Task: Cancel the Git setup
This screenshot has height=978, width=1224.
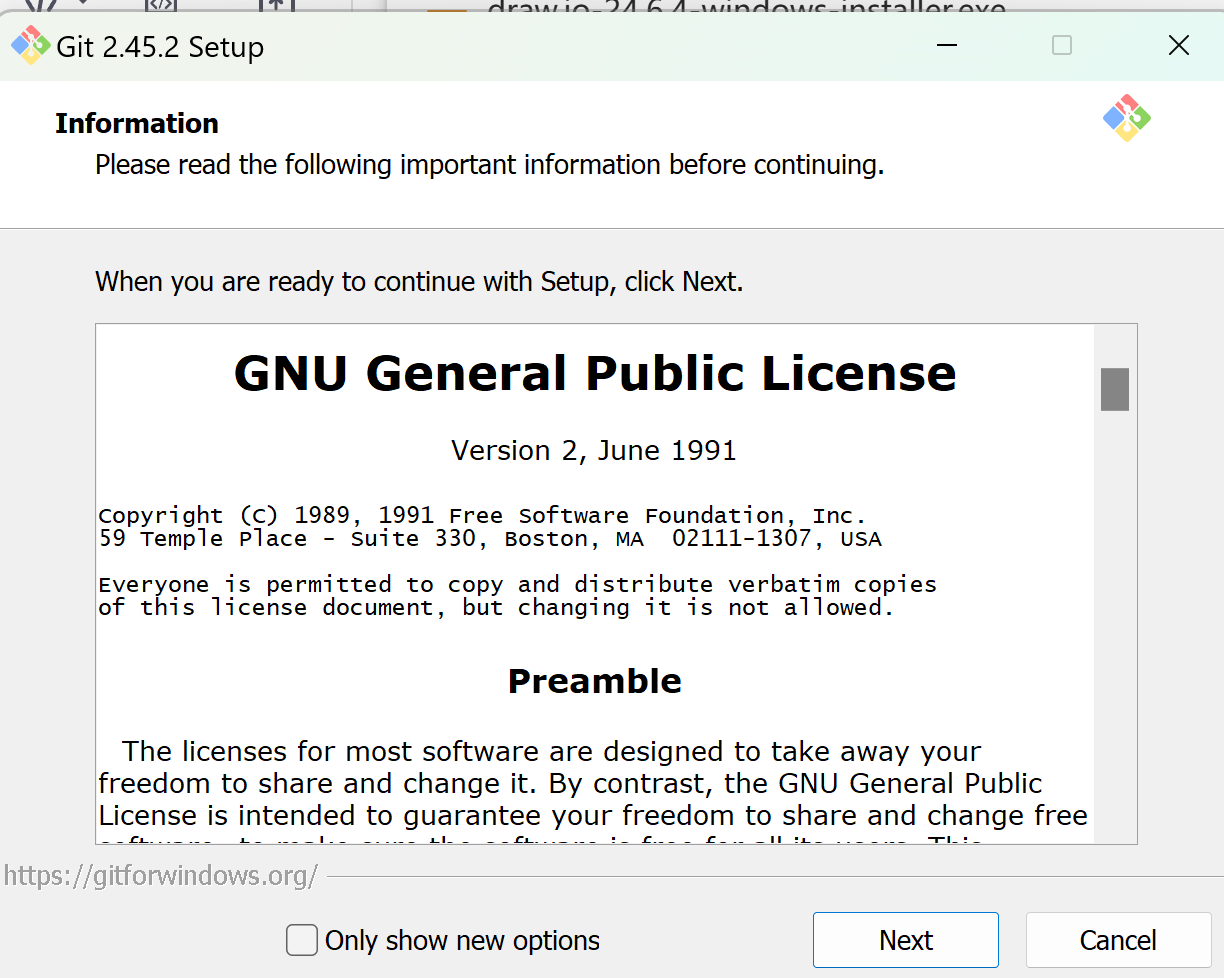Action: (x=1118, y=940)
